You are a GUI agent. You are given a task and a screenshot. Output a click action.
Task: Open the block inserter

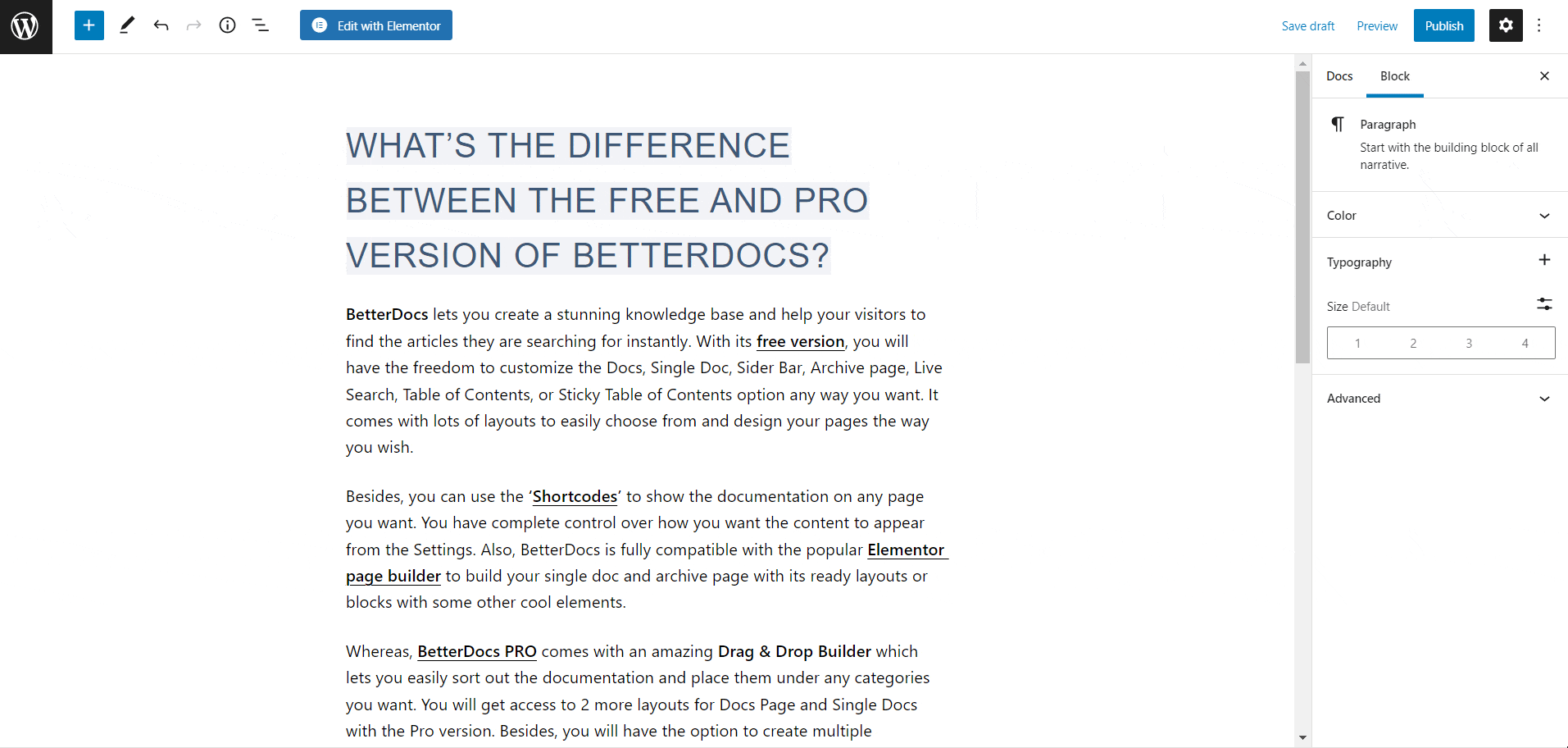click(x=89, y=25)
